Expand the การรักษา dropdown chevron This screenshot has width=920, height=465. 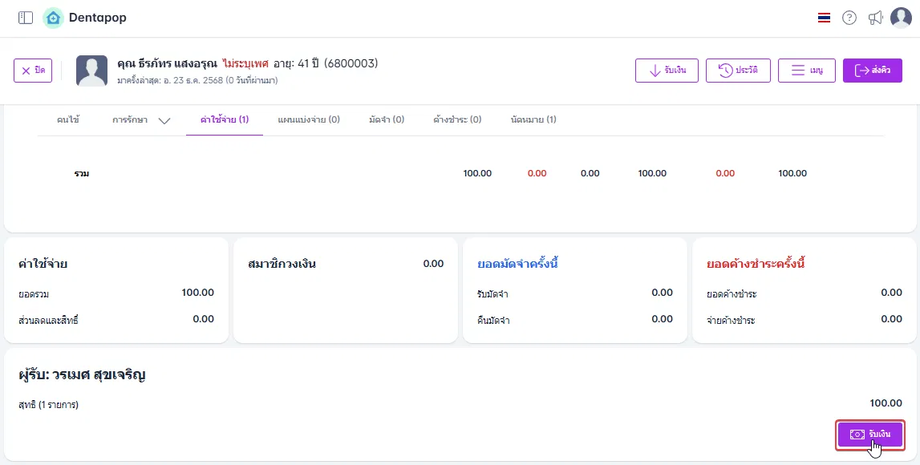point(164,121)
